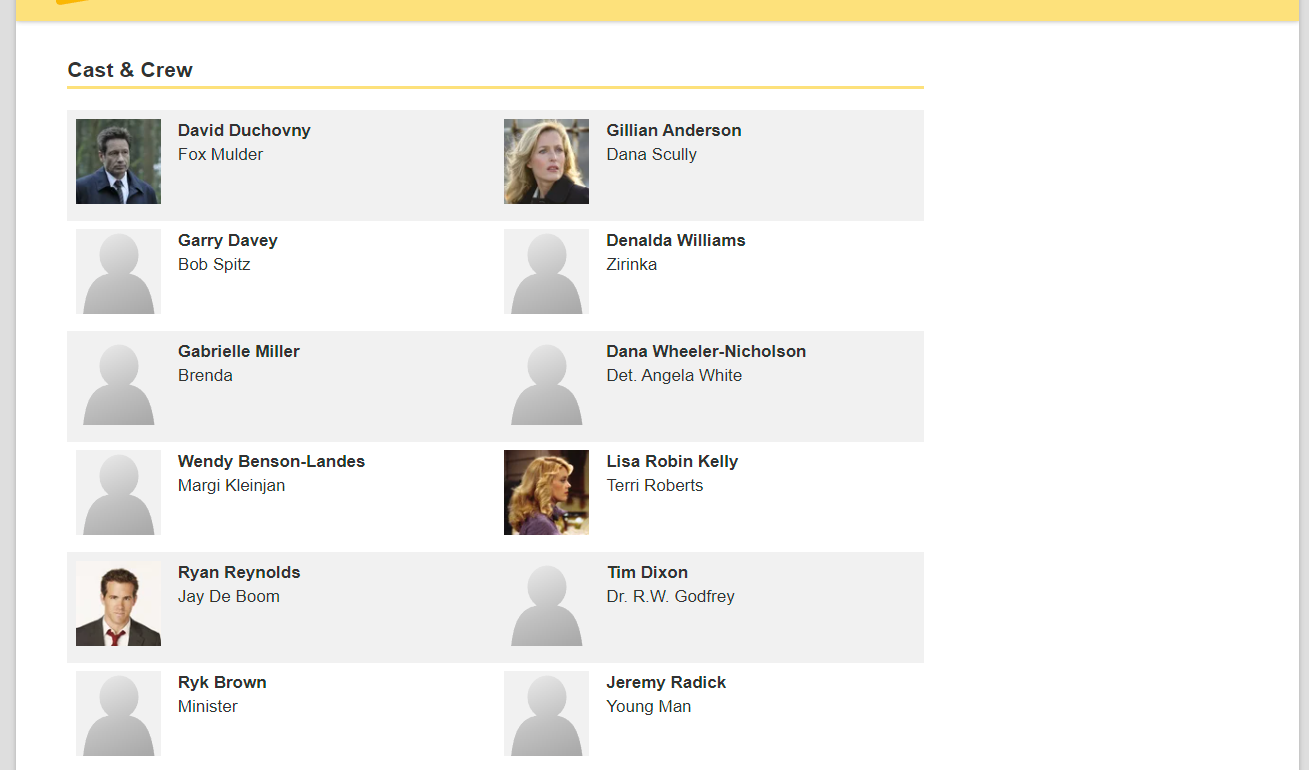This screenshot has width=1309, height=770.
Task: Click the Cast & Crew heading
Action: (130, 70)
